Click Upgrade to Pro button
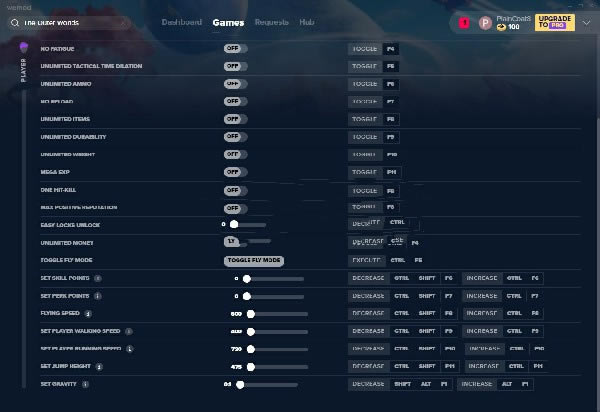Screen dimensions: 600x412 [555, 22]
